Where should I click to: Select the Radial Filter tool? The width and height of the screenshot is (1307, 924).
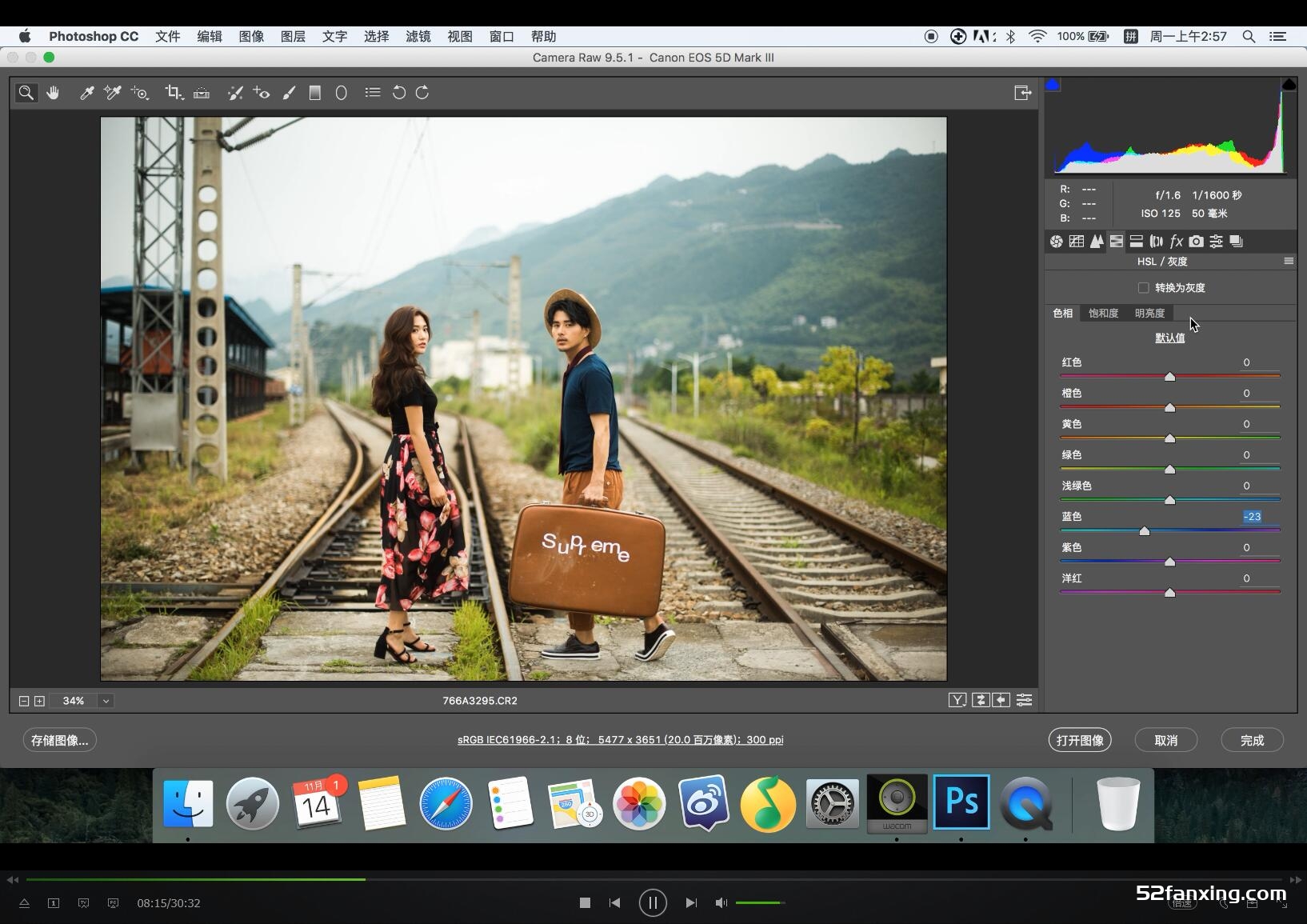tap(341, 93)
